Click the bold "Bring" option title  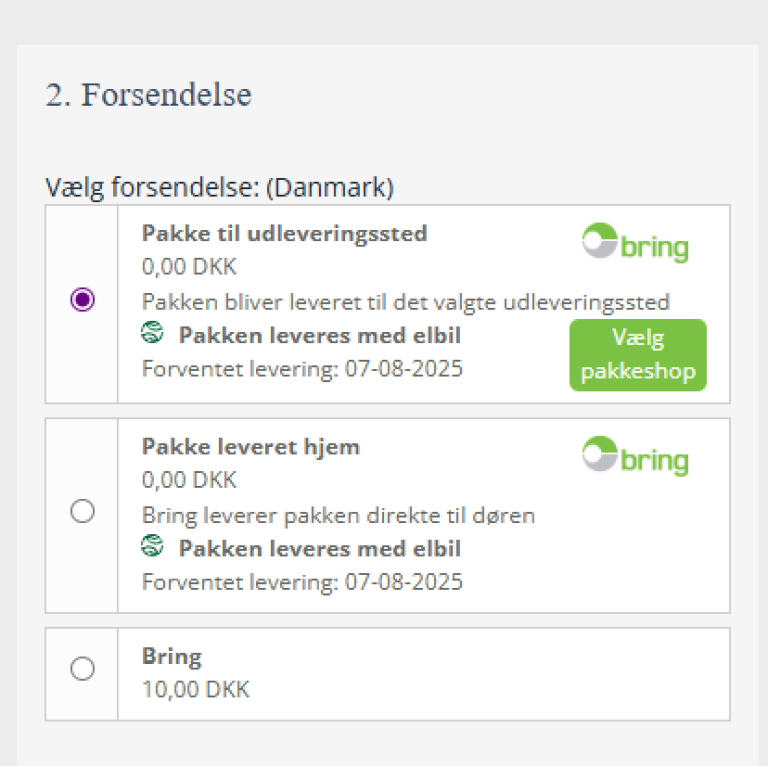[171, 657]
